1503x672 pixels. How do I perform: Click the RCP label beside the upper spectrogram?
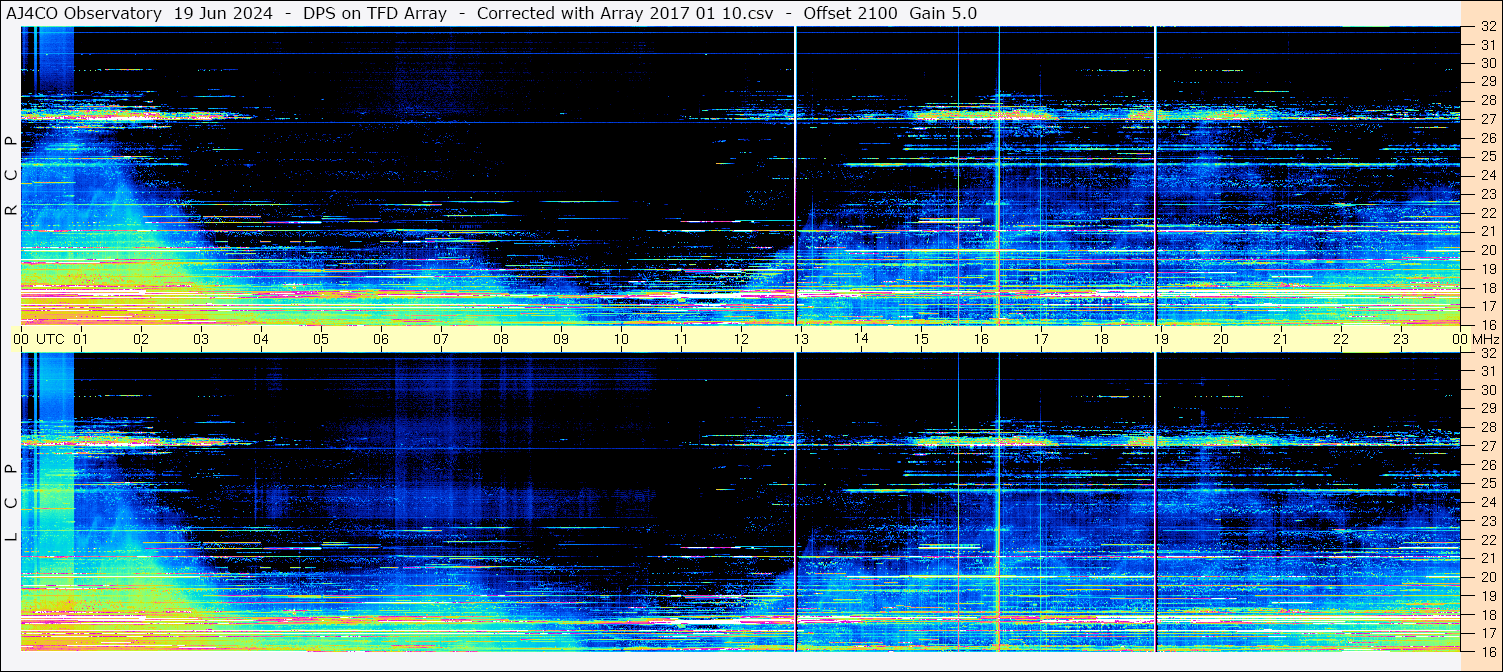point(11,176)
